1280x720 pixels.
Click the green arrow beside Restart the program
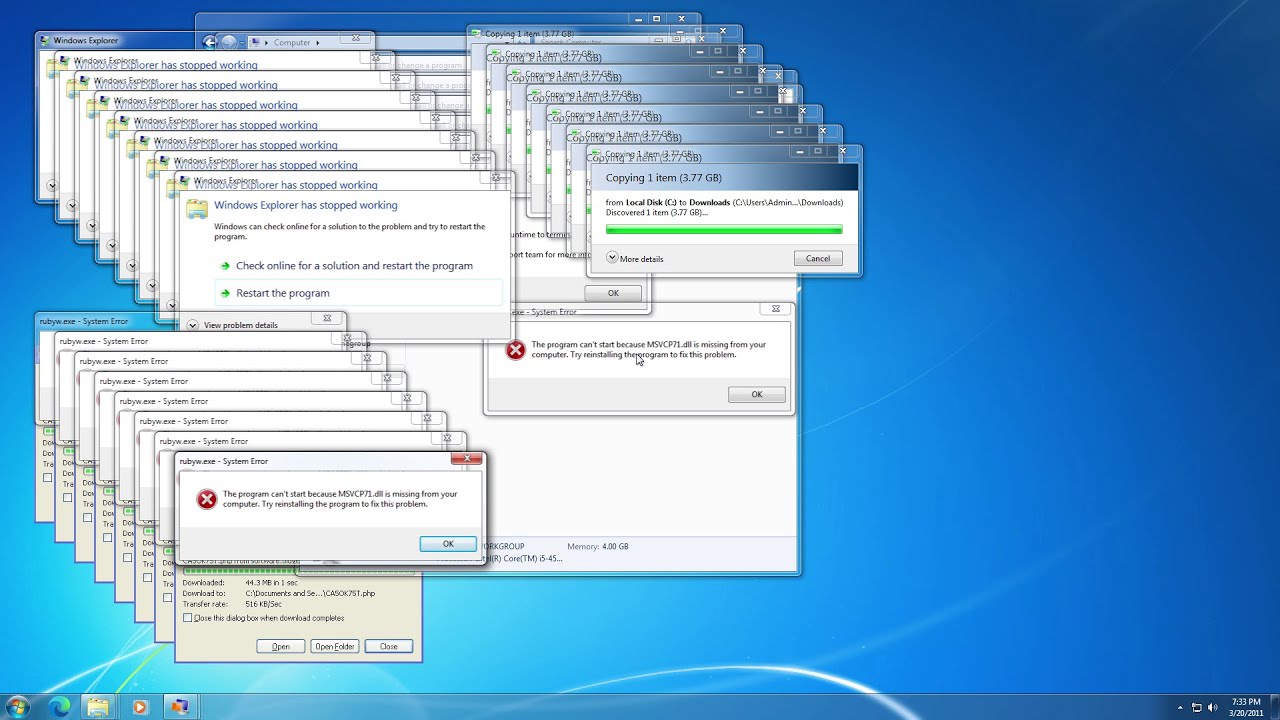tap(225, 293)
